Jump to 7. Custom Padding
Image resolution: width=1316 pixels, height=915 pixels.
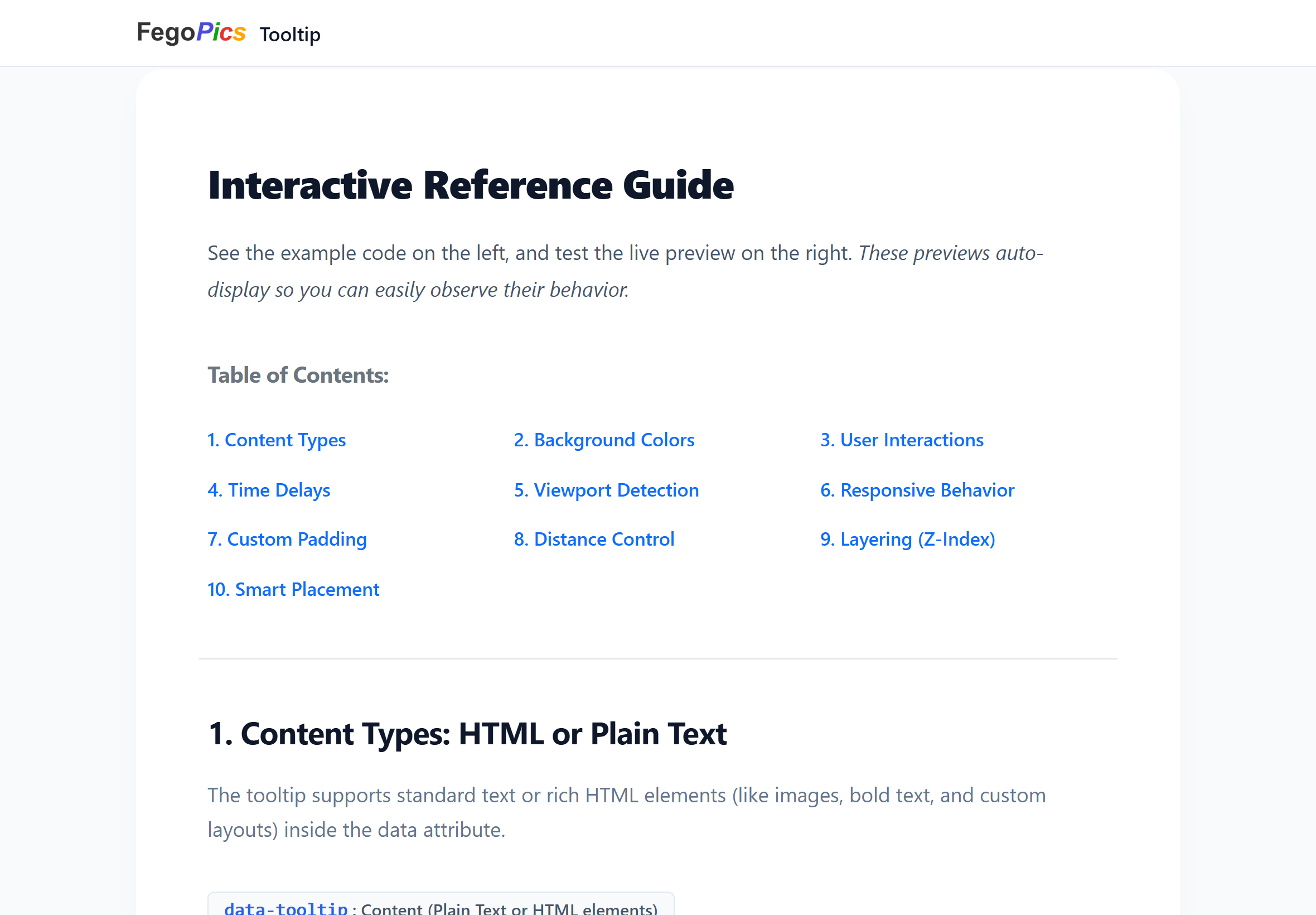click(x=287, y=540)
